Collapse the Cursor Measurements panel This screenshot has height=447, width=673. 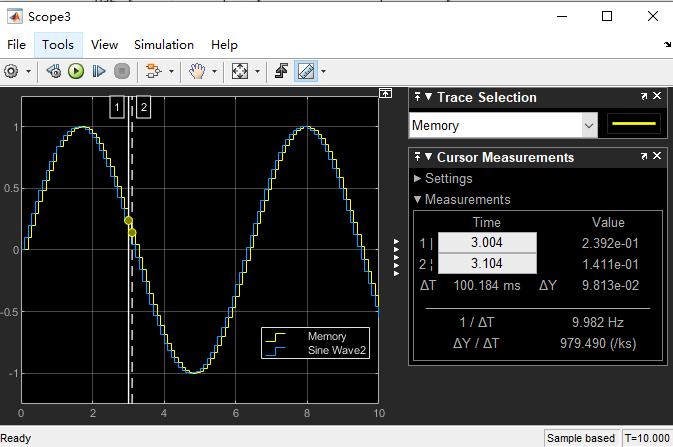point(428,157)
